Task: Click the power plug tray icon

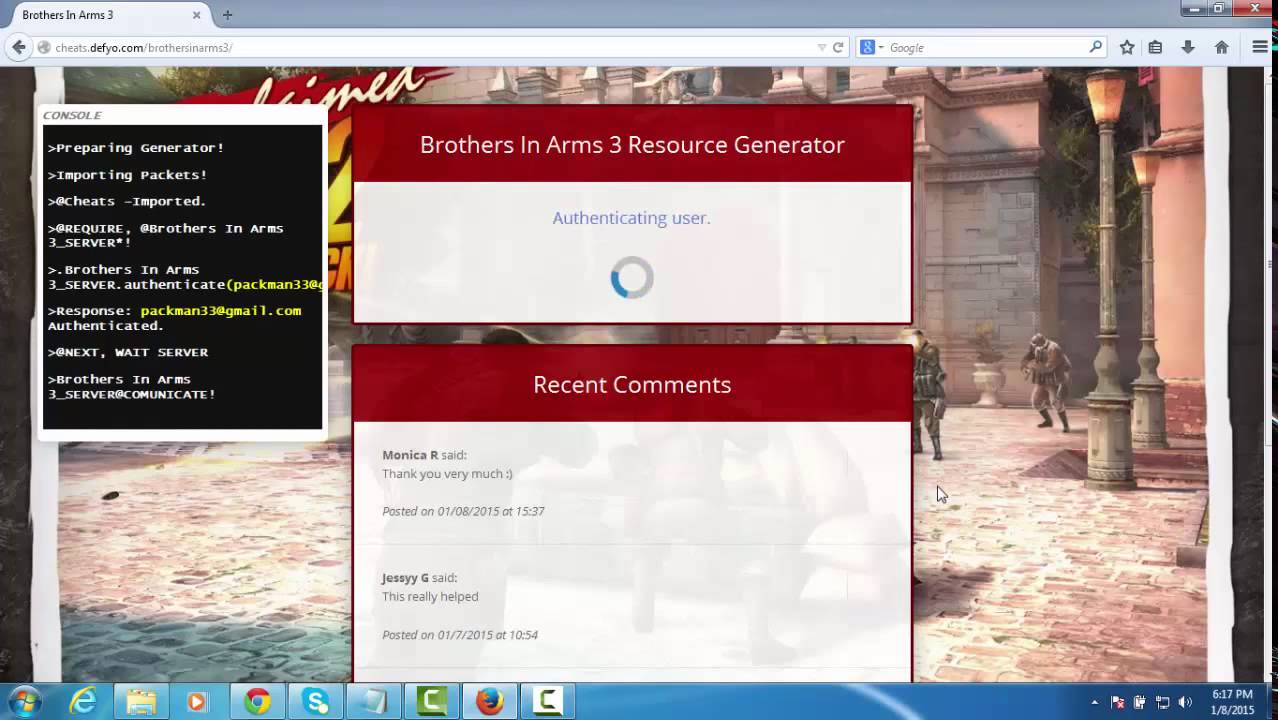Action: click(x=1140, y=702)
